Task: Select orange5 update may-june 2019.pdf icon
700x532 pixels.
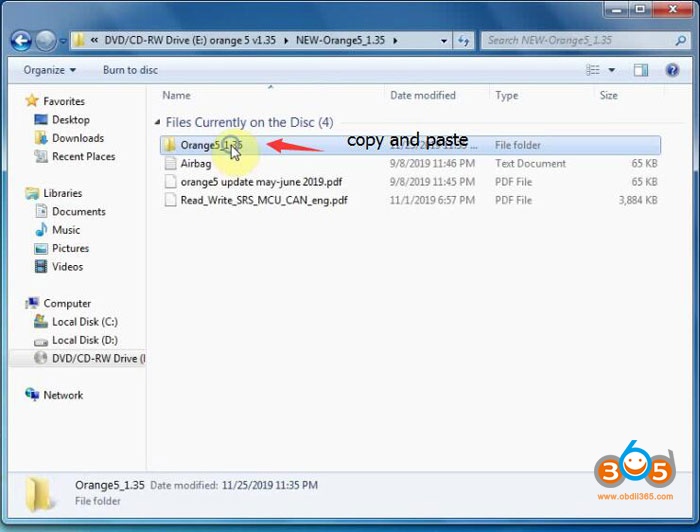Action: 170,182
